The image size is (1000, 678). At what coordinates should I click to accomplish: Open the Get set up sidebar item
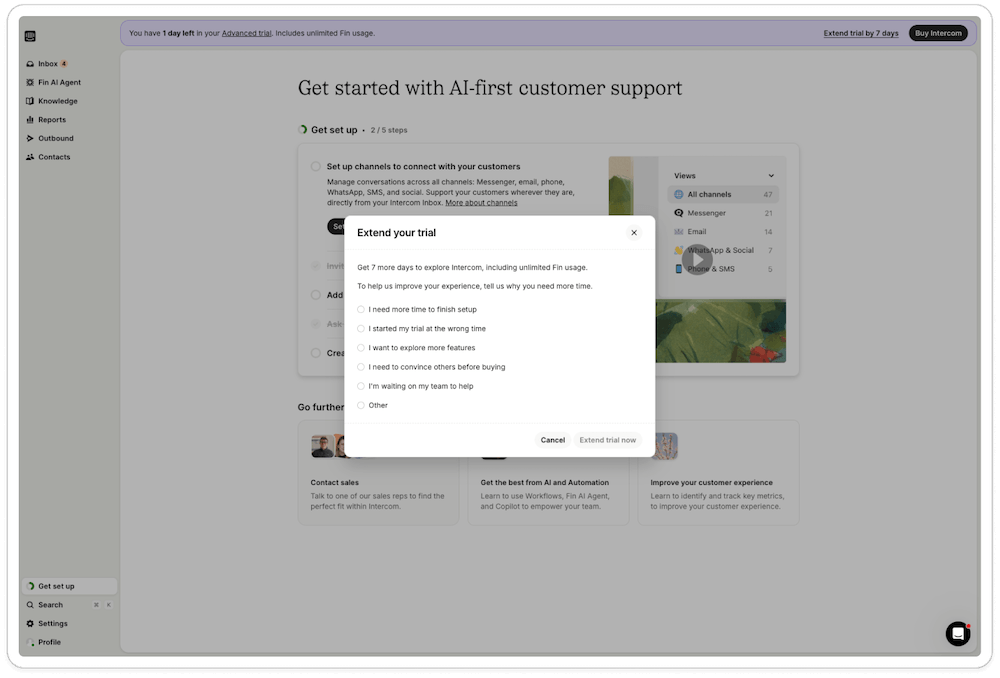tap(70, 586)
